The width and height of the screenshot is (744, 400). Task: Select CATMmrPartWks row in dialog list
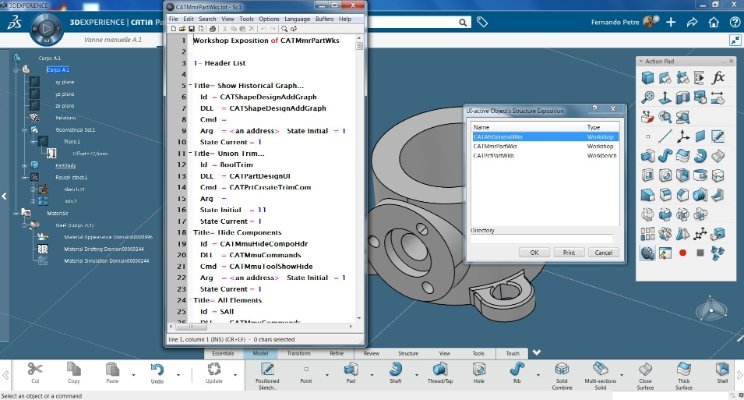pyautogui.click(x=545, y=146)
